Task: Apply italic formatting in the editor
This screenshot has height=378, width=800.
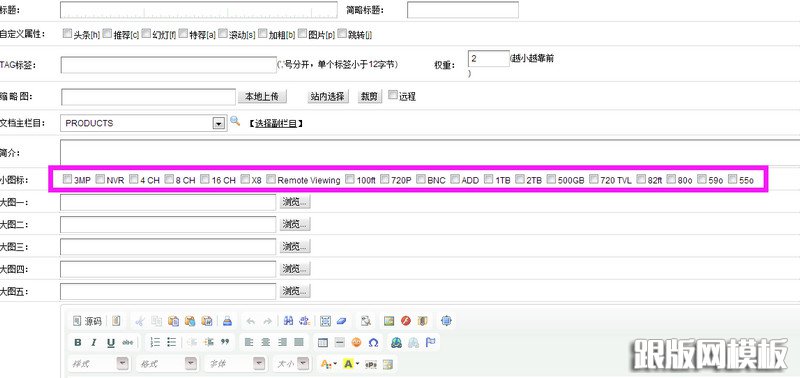Action: click(94, 342)
